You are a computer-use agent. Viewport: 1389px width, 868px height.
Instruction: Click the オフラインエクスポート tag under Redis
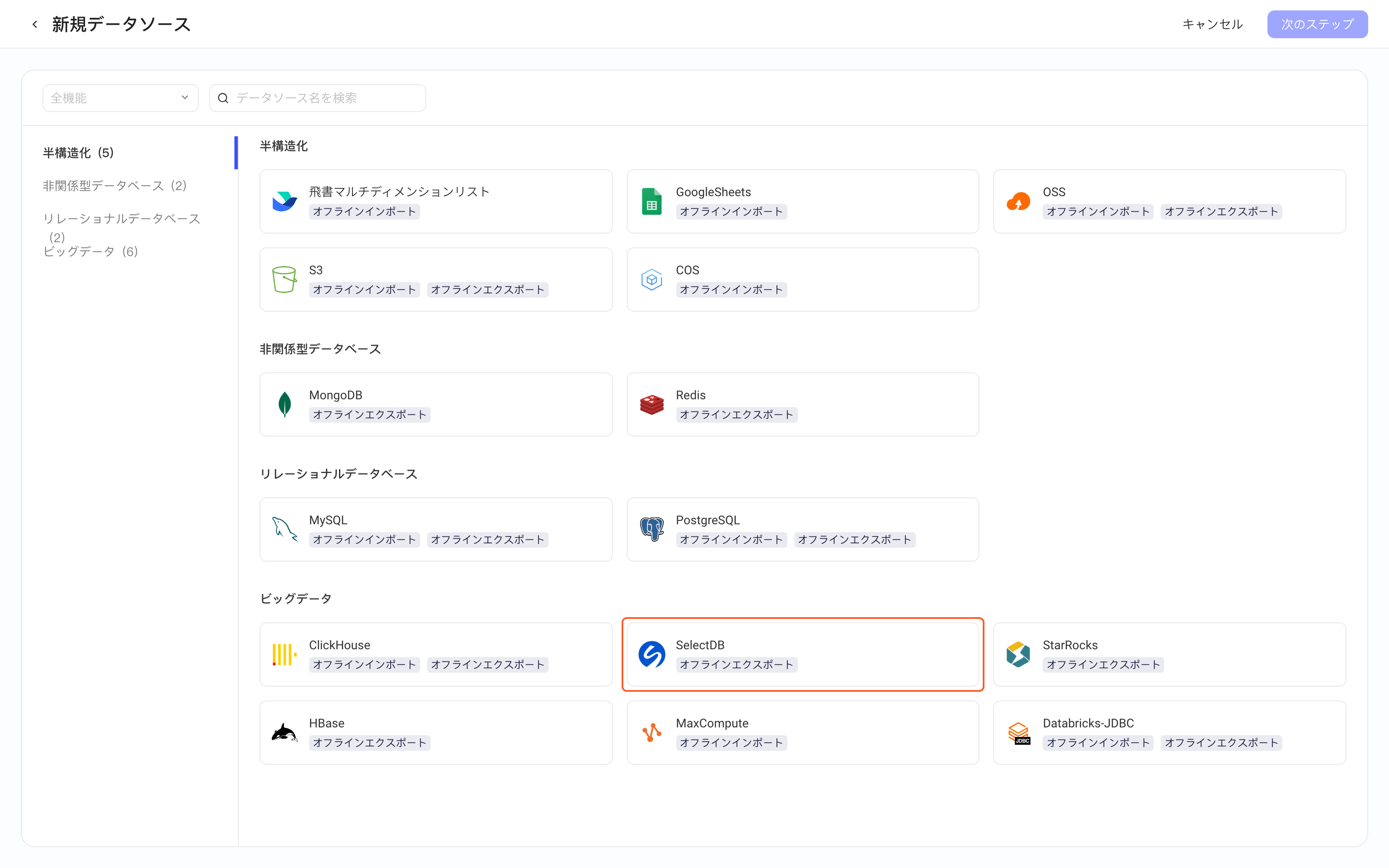[x=737, y=415]
